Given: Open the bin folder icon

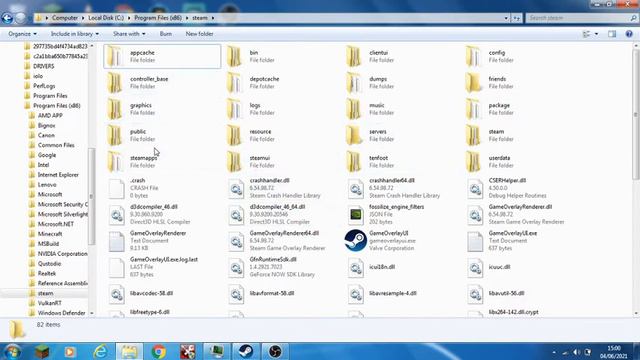Looking at the screenshot, I should click(235, 56).
